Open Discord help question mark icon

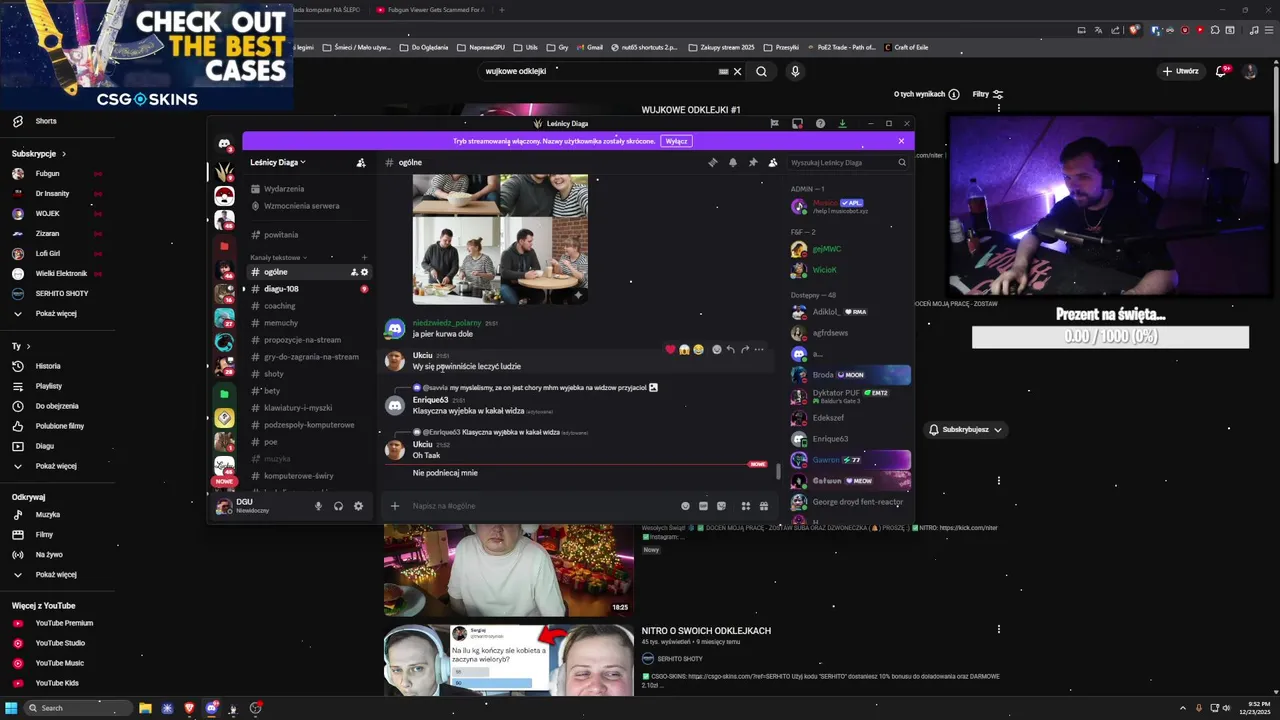click(x=820, y=124)
